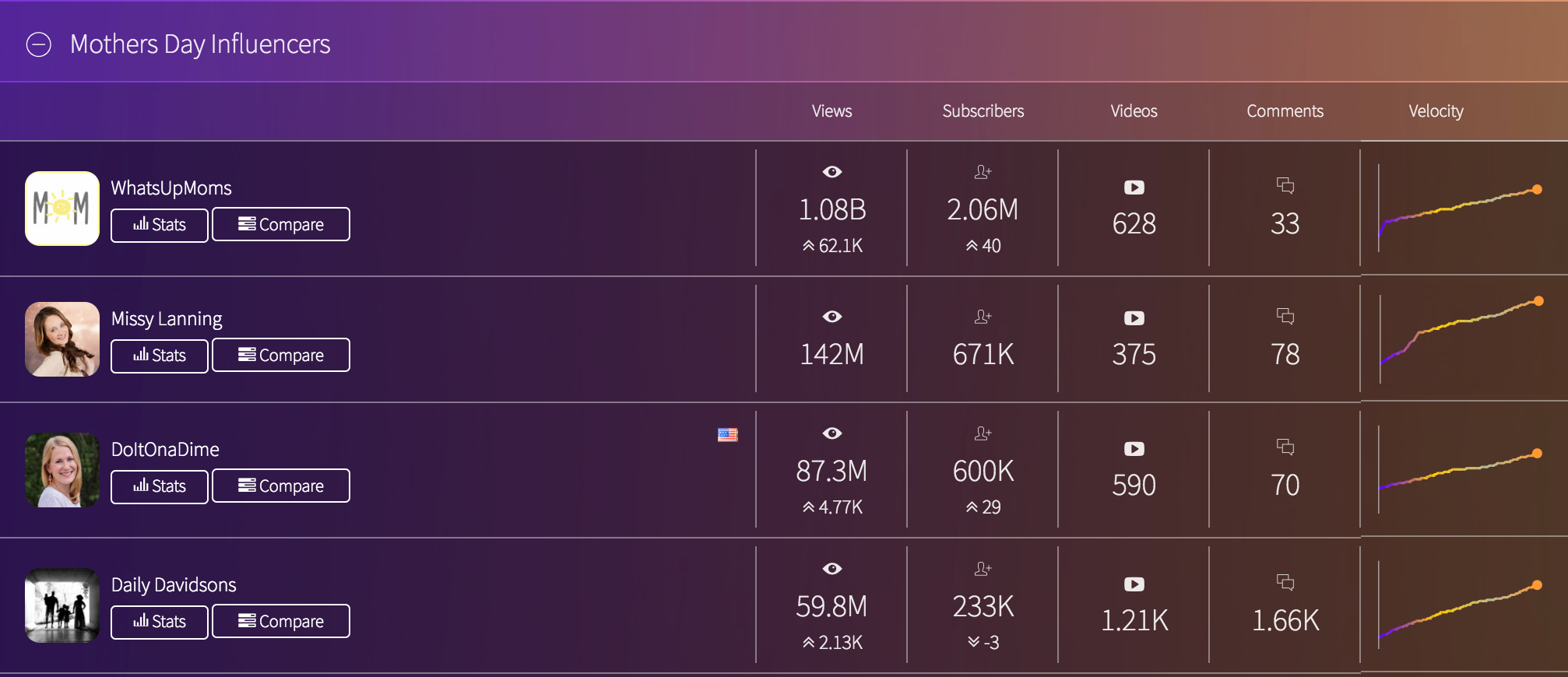Open Stats for DoItOnaDime
Viewport: 1568px width, 677px height.
point(160,486)
